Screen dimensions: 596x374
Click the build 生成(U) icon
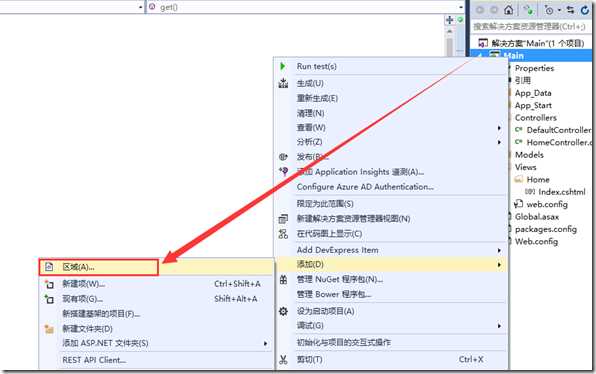[x=283, y=83]
